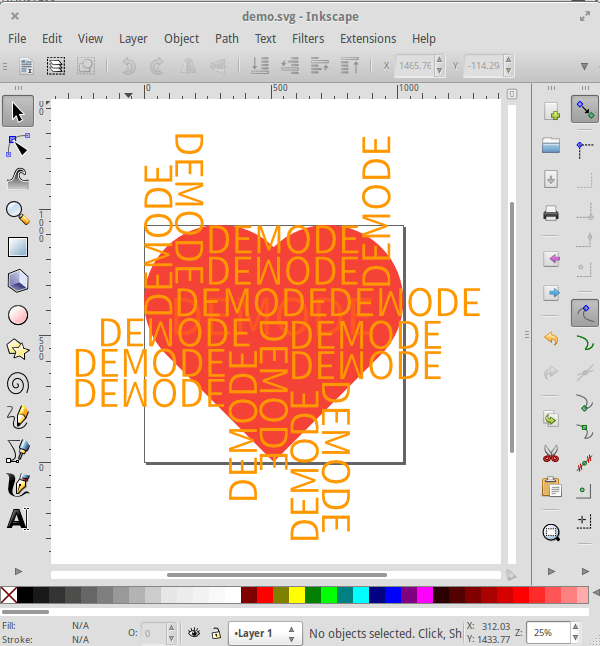Toggle snap nodes or handles button
Image resolution: width=600 pixels, height=646 pixels.
click(585, 314)
